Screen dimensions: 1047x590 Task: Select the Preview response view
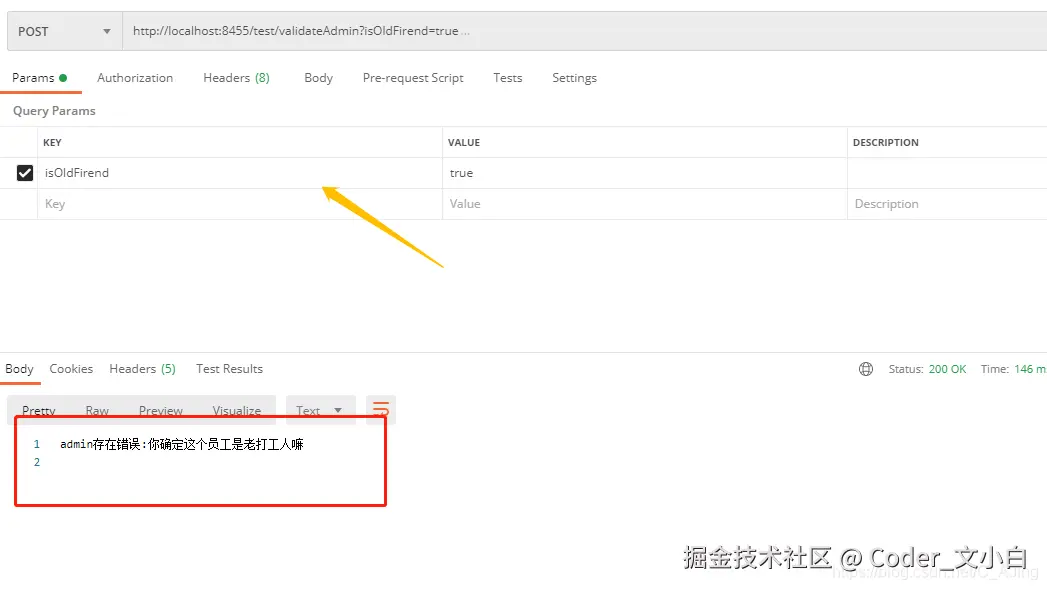pos(160,409)
